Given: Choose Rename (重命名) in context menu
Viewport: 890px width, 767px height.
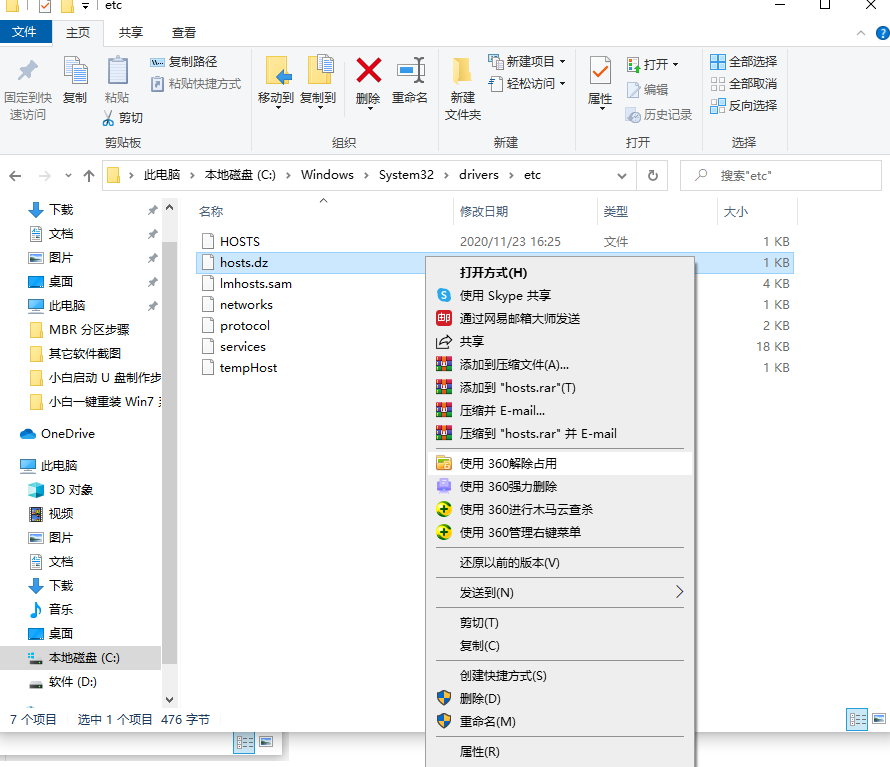Looking at the screenshot, I should [x=560, y=722].
